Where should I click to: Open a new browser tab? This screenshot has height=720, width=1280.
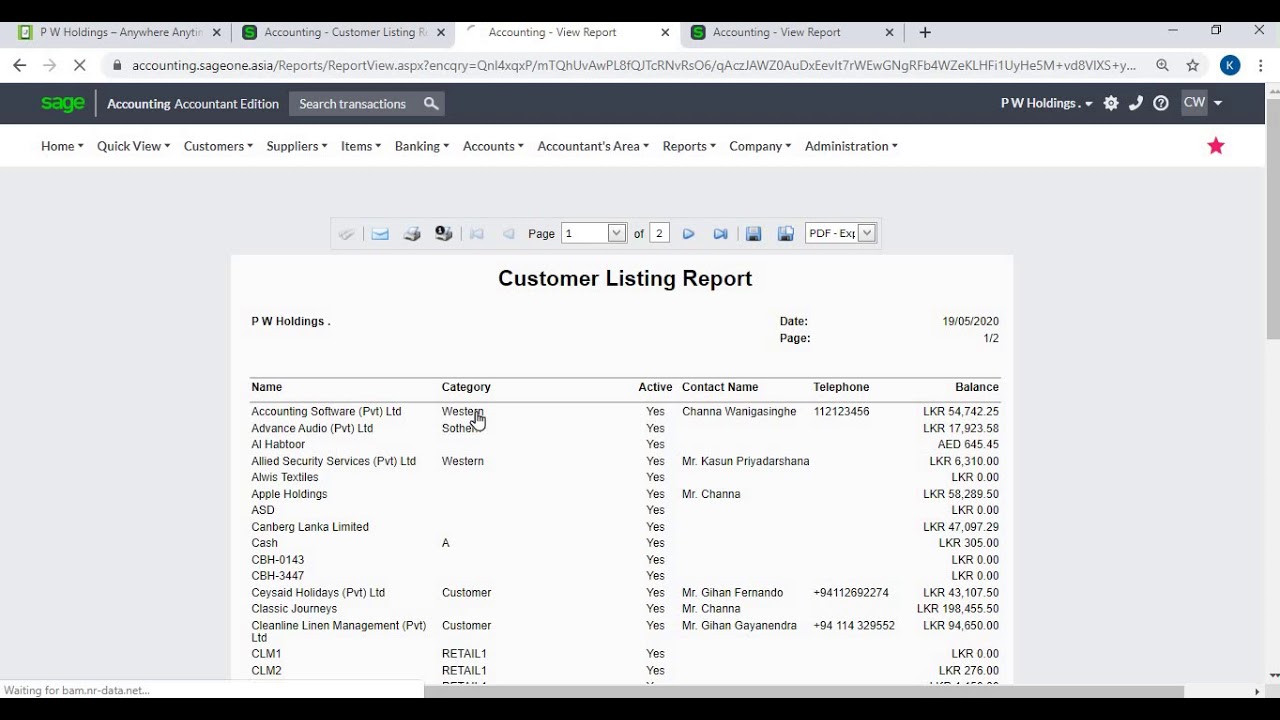click(925, 32)
